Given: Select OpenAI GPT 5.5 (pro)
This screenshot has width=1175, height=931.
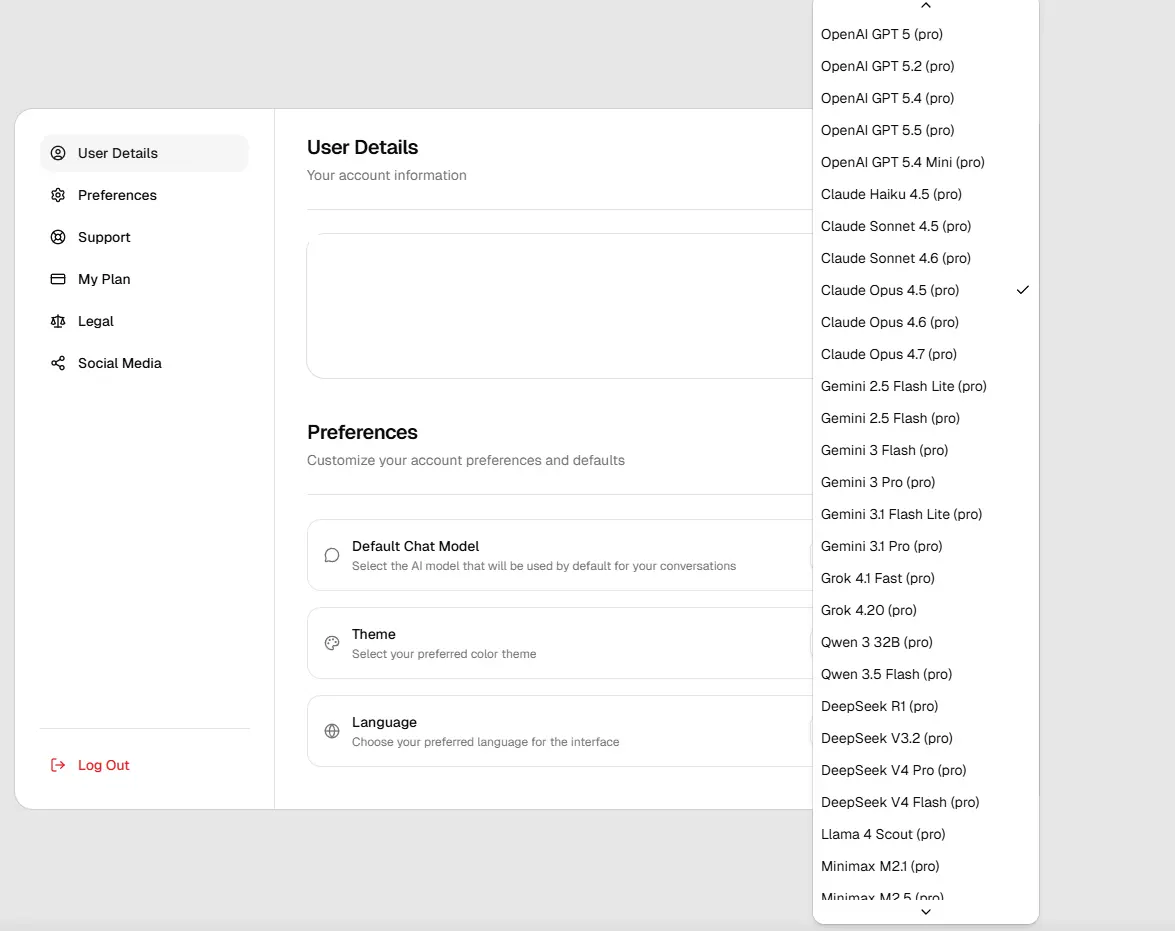Looking at the screenshot, I should point(925,130).
